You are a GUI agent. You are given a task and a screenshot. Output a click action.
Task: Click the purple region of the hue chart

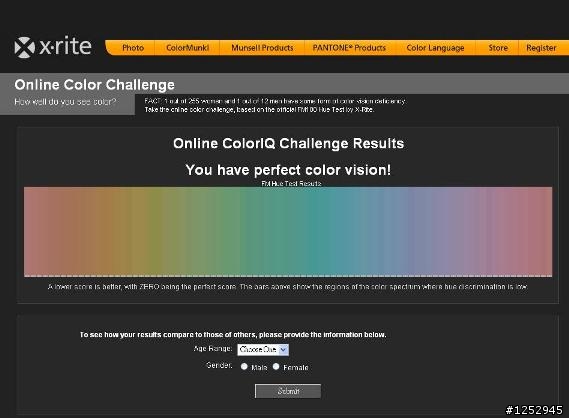(446, 231)
